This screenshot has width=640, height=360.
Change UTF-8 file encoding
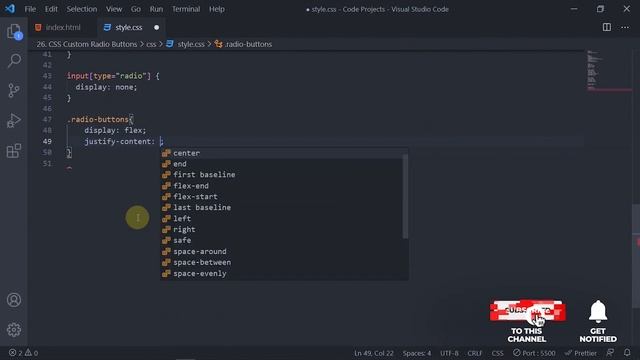click(x=449, y=353)
